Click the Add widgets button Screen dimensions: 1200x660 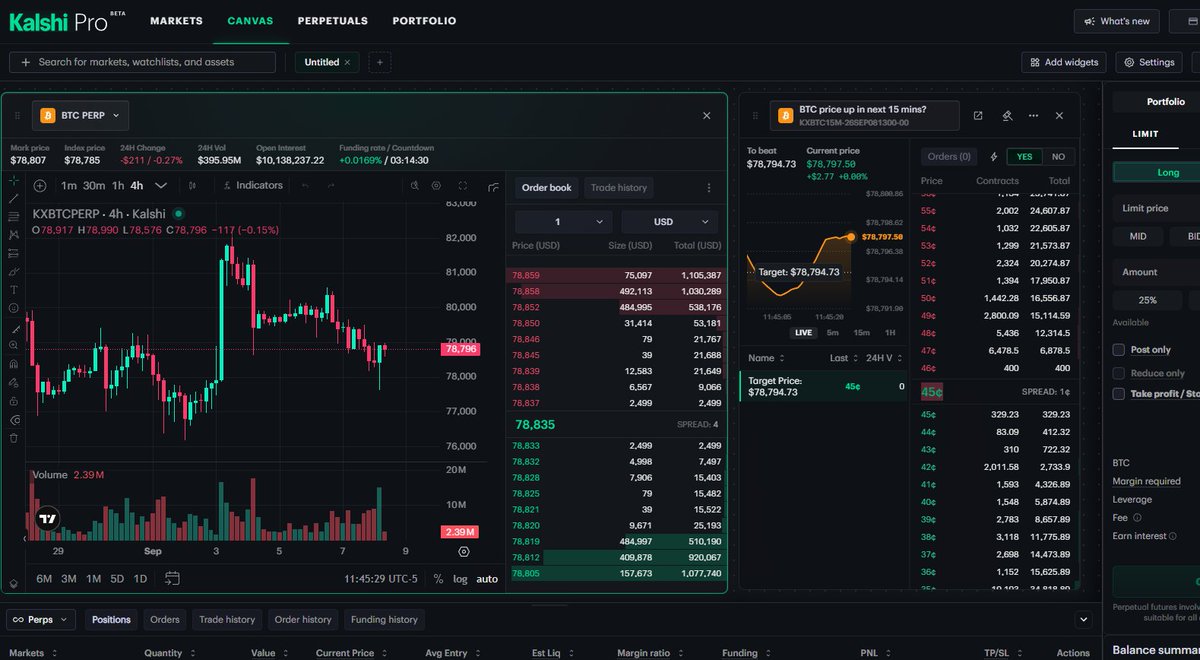(x=1064, y=62)
